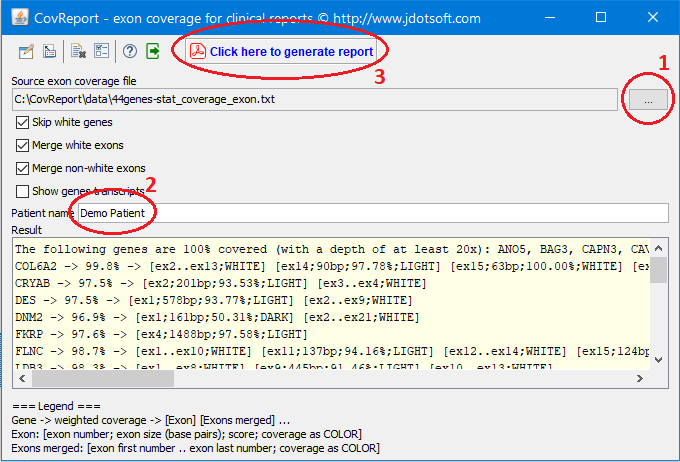The height and width of the screenshot is (462, 680).
Task: Click 'Click here to generate report' button
Action: tap(281, 51)
